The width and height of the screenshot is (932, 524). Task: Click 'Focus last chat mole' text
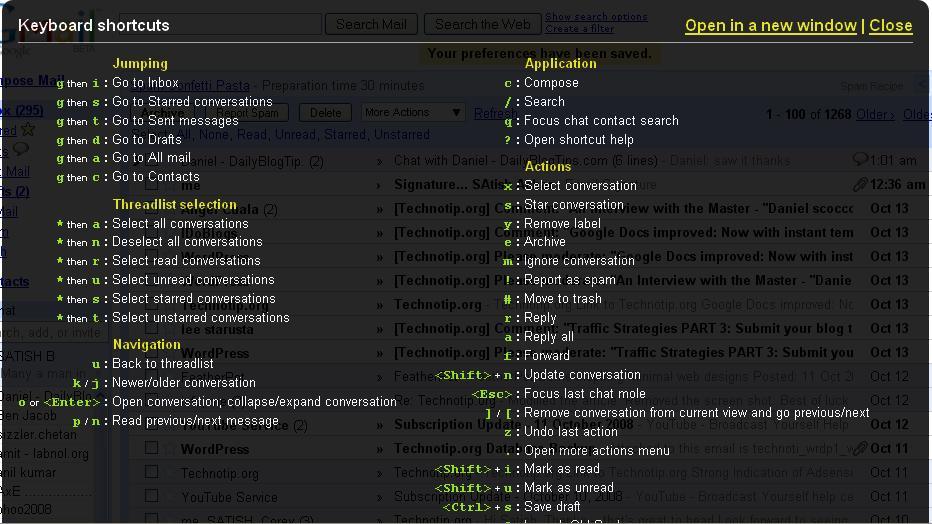(x=584, y=394)
